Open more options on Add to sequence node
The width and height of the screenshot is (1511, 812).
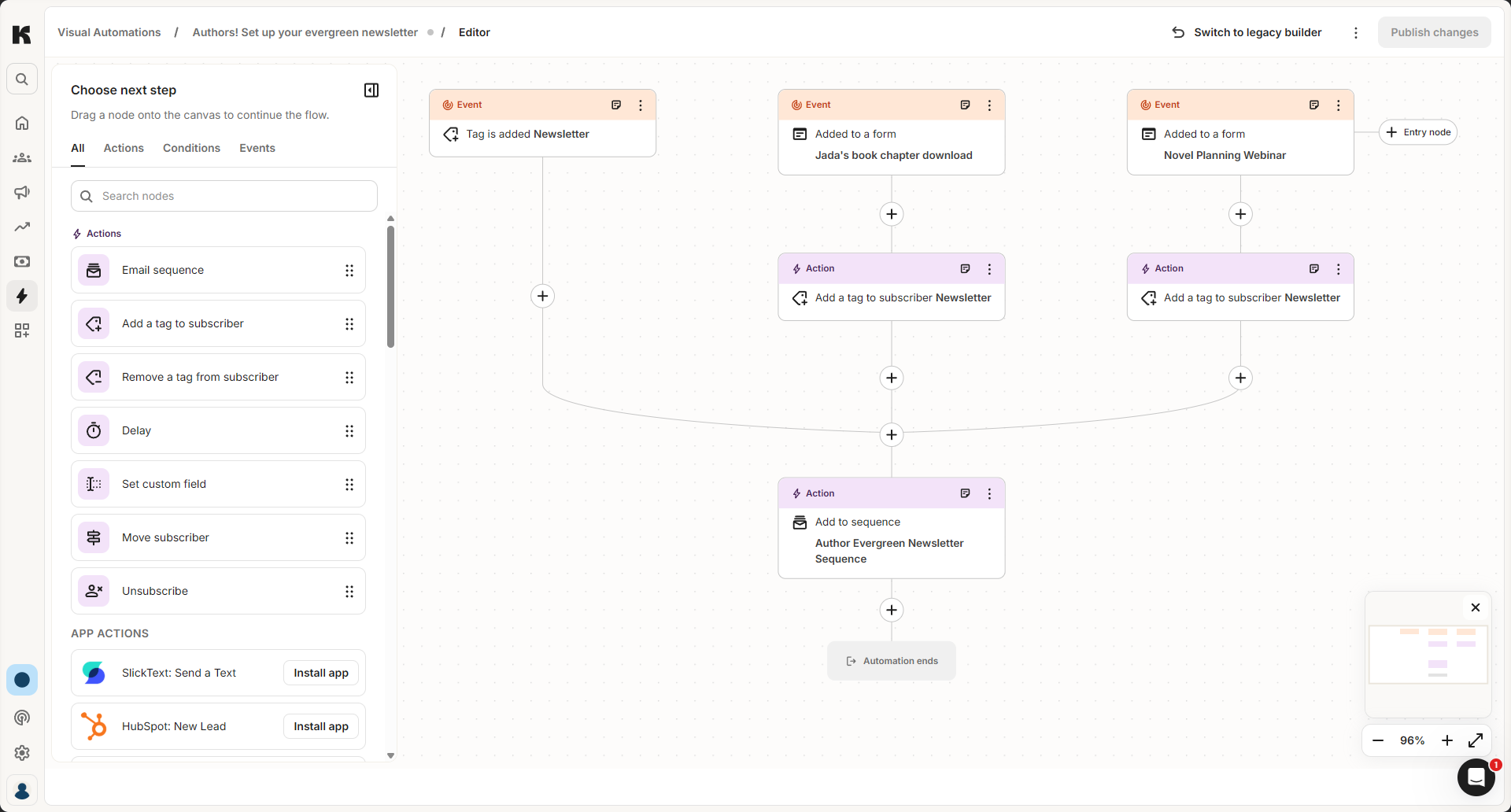[x=989, y=494]
